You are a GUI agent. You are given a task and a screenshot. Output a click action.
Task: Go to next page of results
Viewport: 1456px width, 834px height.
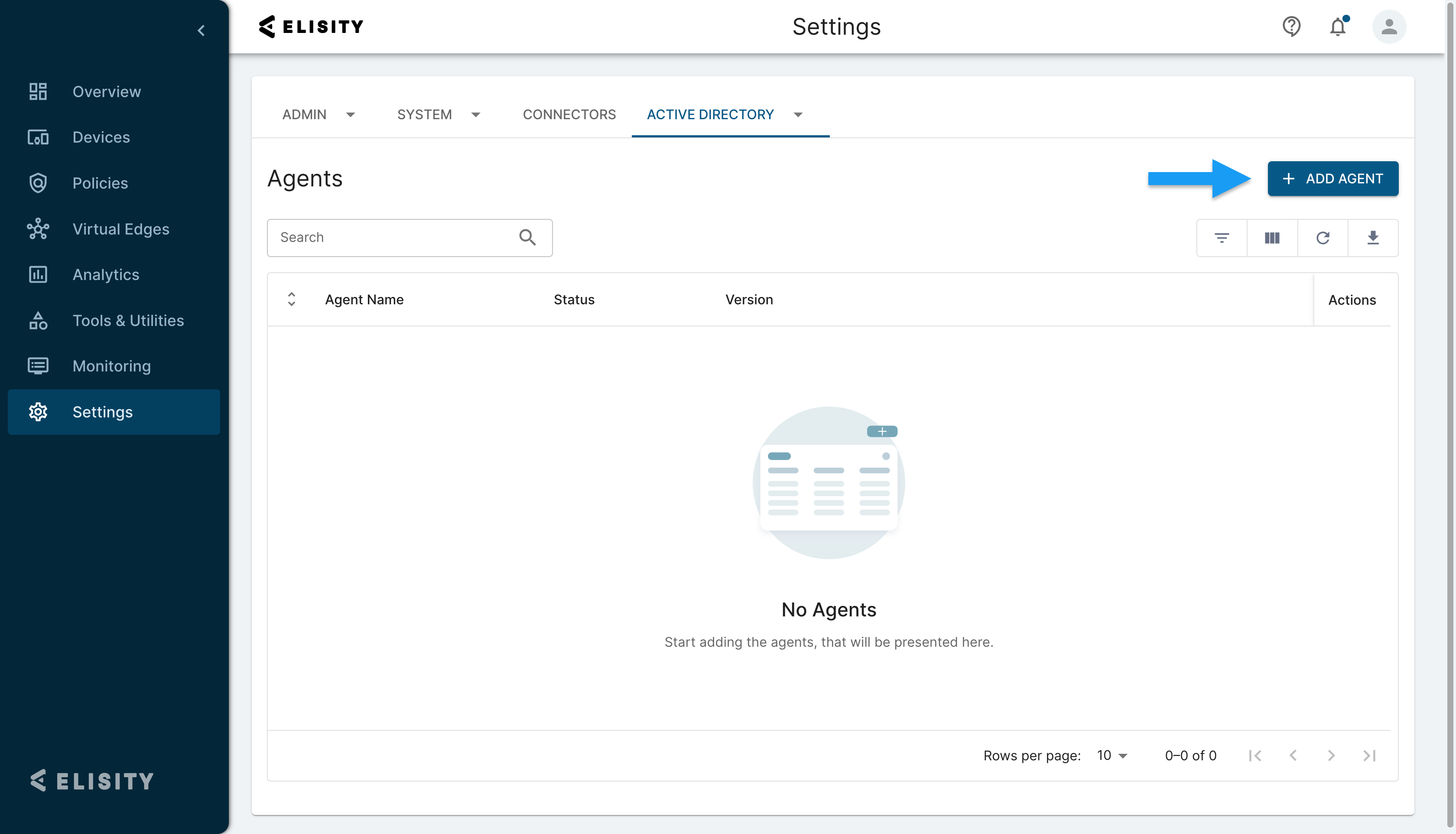pyautogui.click(x=1331, y=756)
